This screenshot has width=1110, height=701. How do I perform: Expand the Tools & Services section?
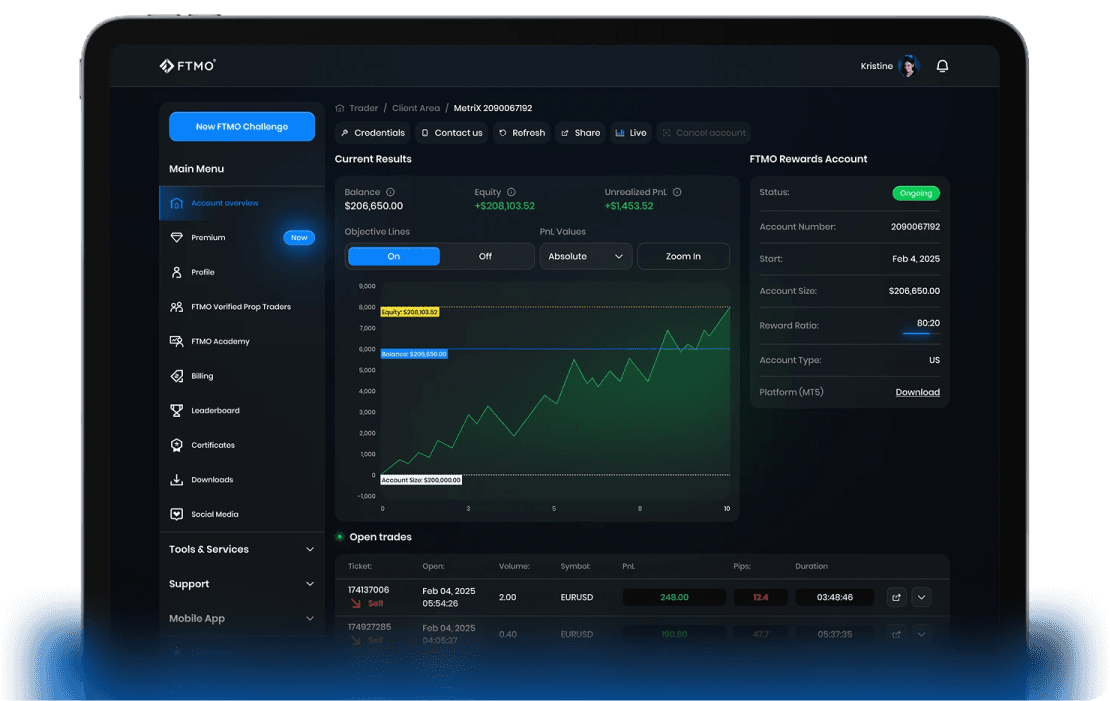tap(241, 549)
